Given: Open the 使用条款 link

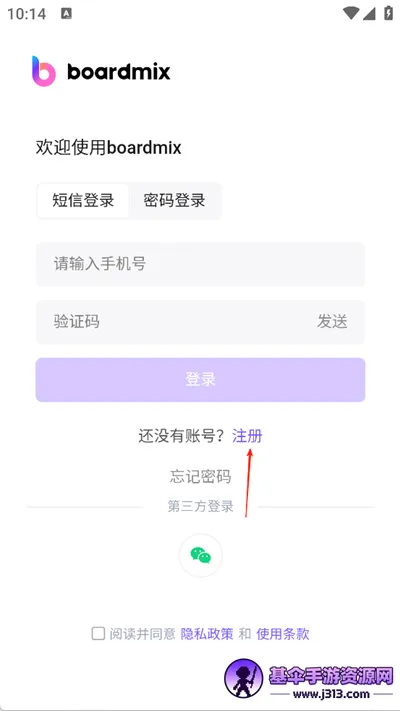Looking at the screenshot, I should [283, 633].
